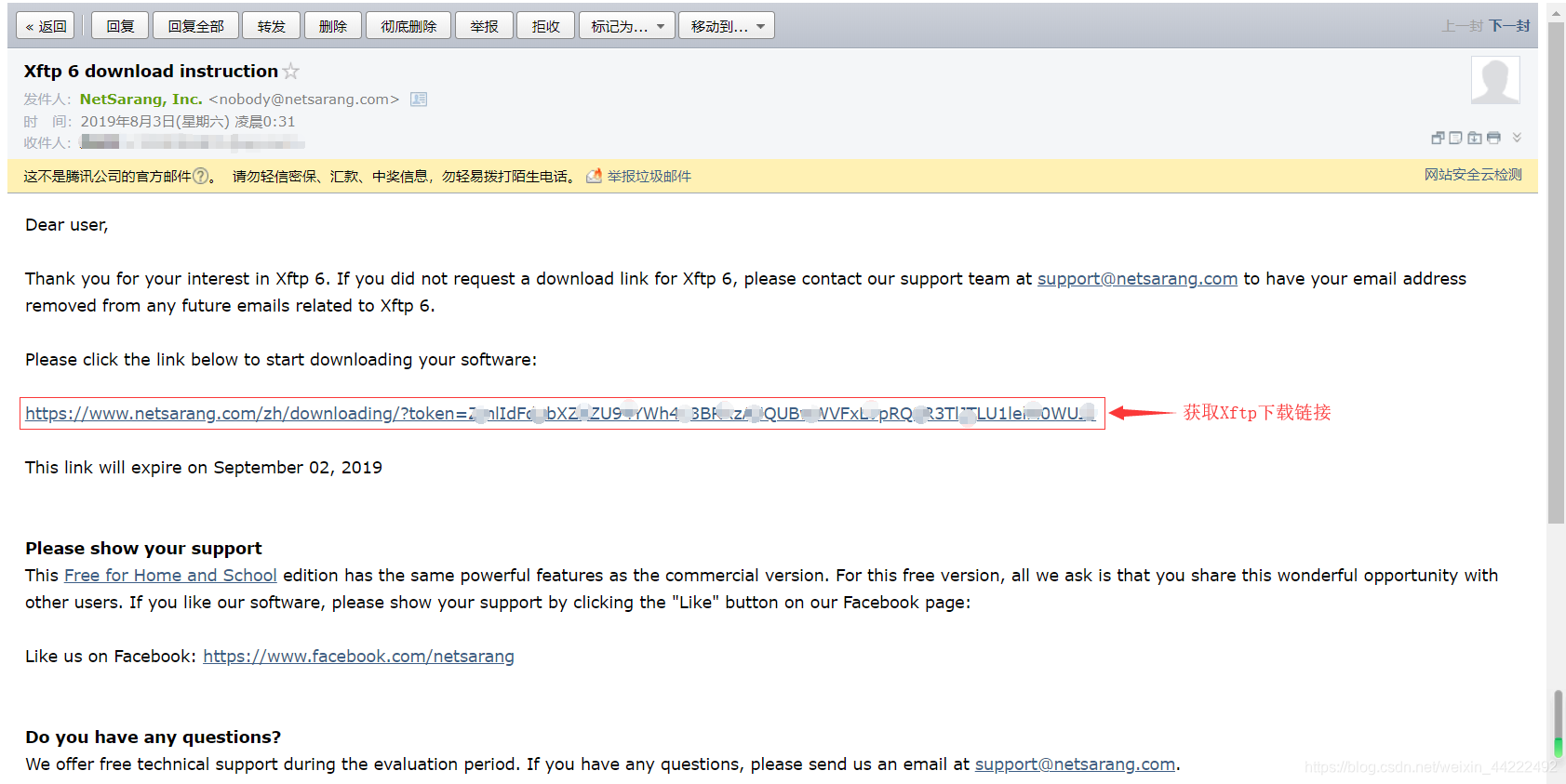Reply with 回复 button
This screenshot has height=784, width=1566.
coord(120,26)
